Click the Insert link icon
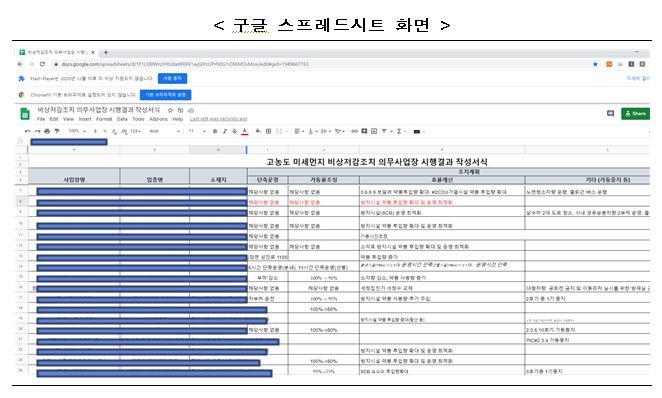This screenshot has width=662, height=398. [355, 131]
